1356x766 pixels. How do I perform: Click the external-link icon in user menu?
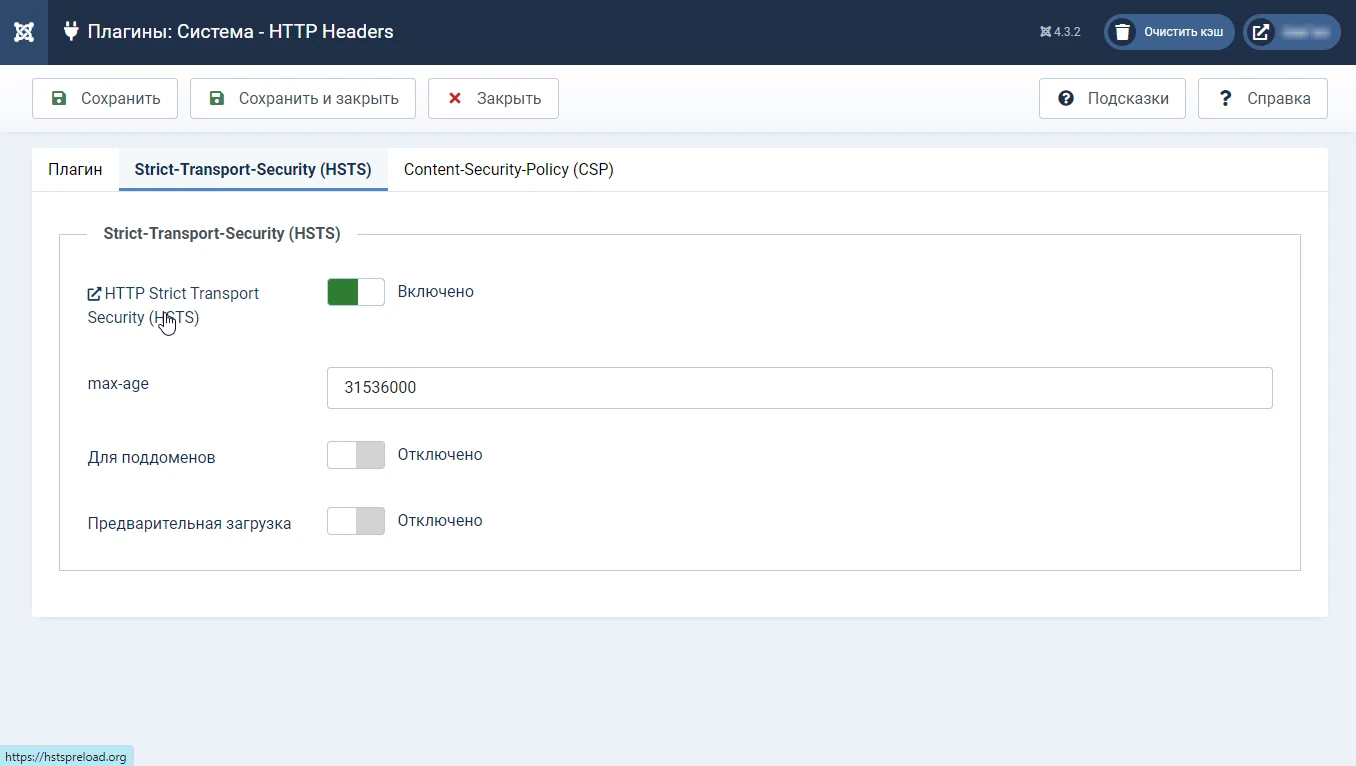pos(1262,32)
